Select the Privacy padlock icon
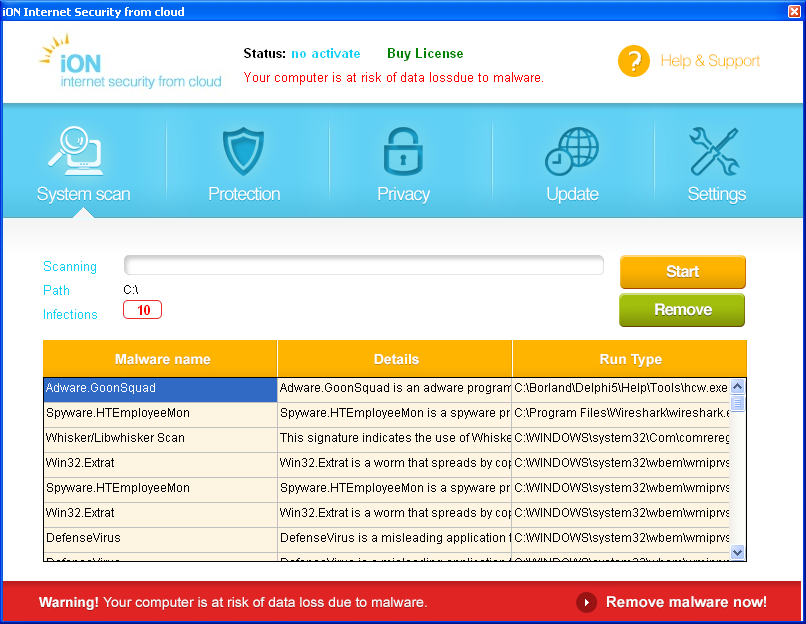 [x=403, y=152]
